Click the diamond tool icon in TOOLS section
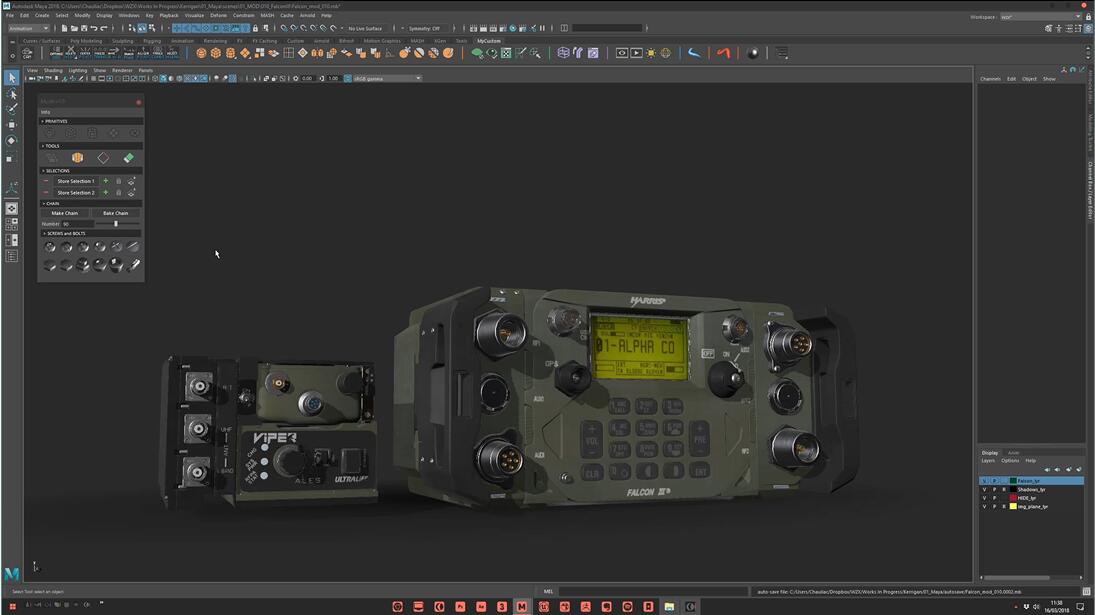The image size is (1095, 615). pos(103,158)
